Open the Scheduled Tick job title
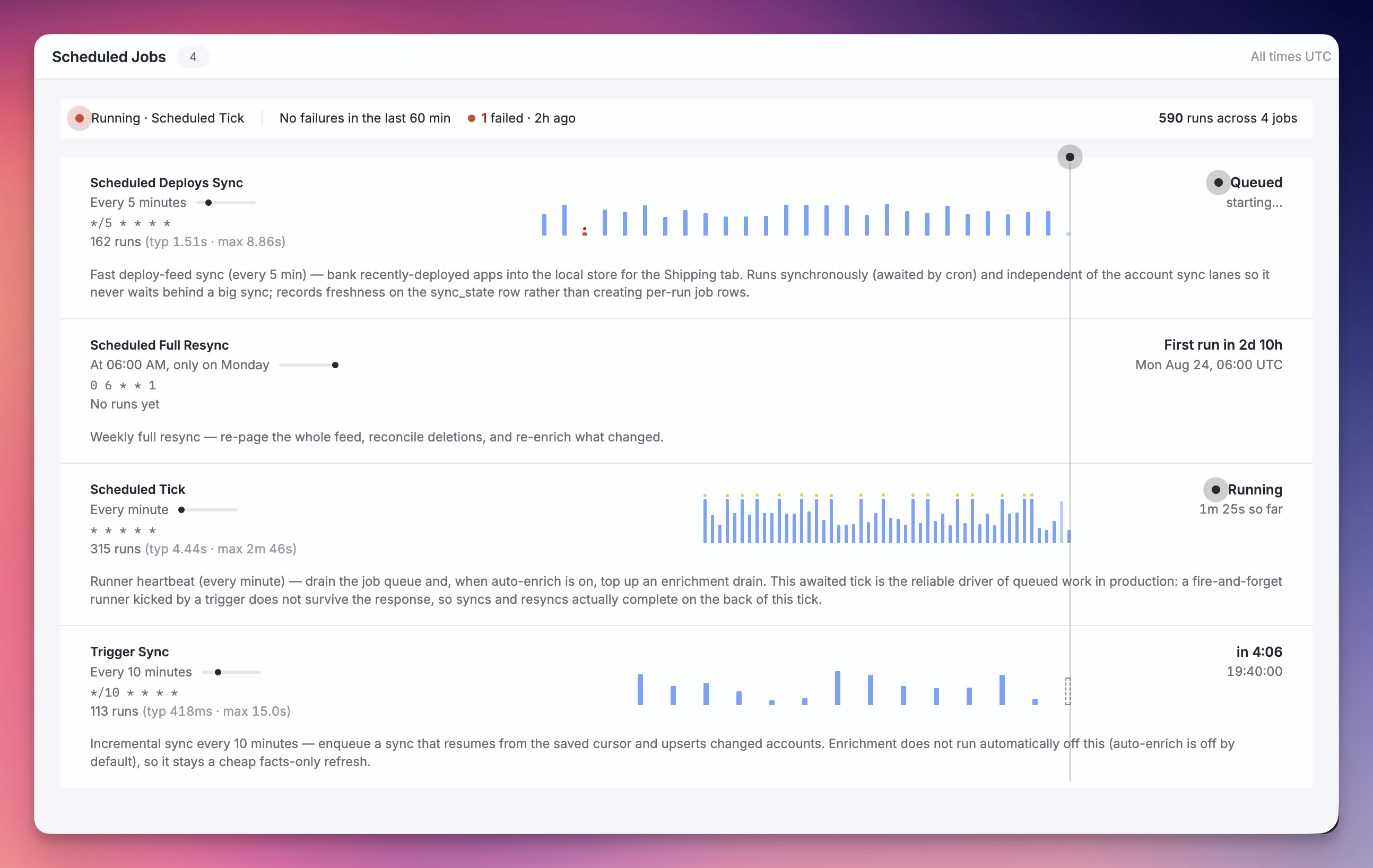Image resolution: width=1373 pixels, height=868 pixels. [138, 489]
